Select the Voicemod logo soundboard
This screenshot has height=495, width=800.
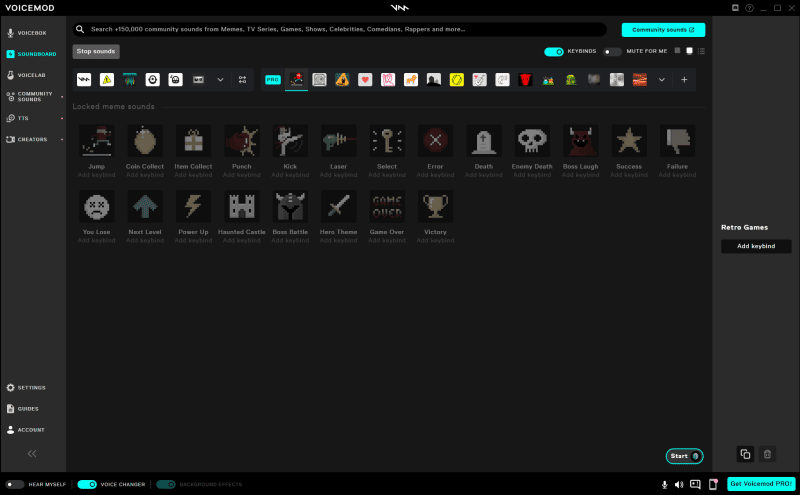click(84, 80)
